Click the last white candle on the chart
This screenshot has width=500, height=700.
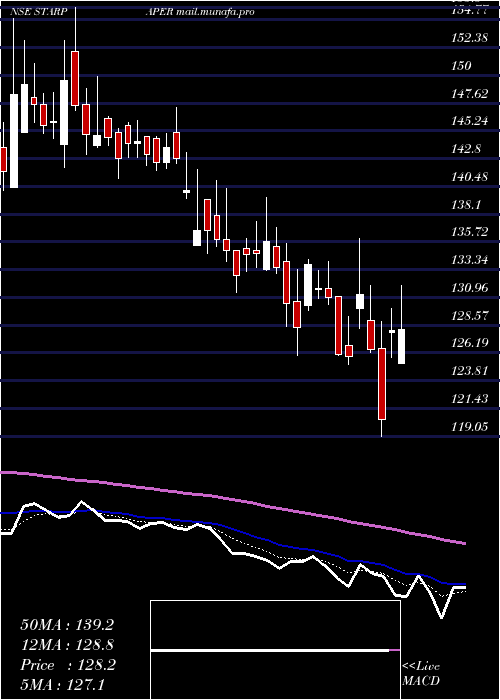tap(401, 346)
